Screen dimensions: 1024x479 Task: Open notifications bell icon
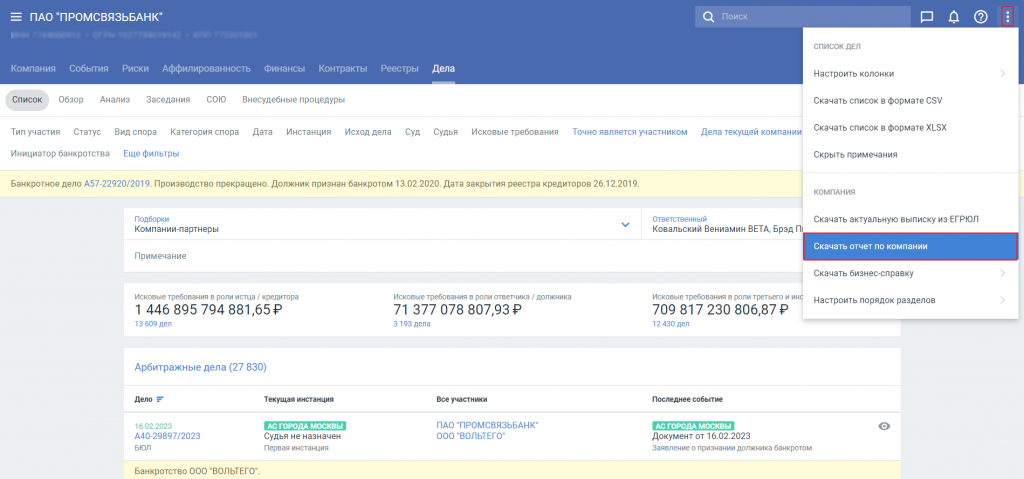pyautogui.click(x=953, y=17)
